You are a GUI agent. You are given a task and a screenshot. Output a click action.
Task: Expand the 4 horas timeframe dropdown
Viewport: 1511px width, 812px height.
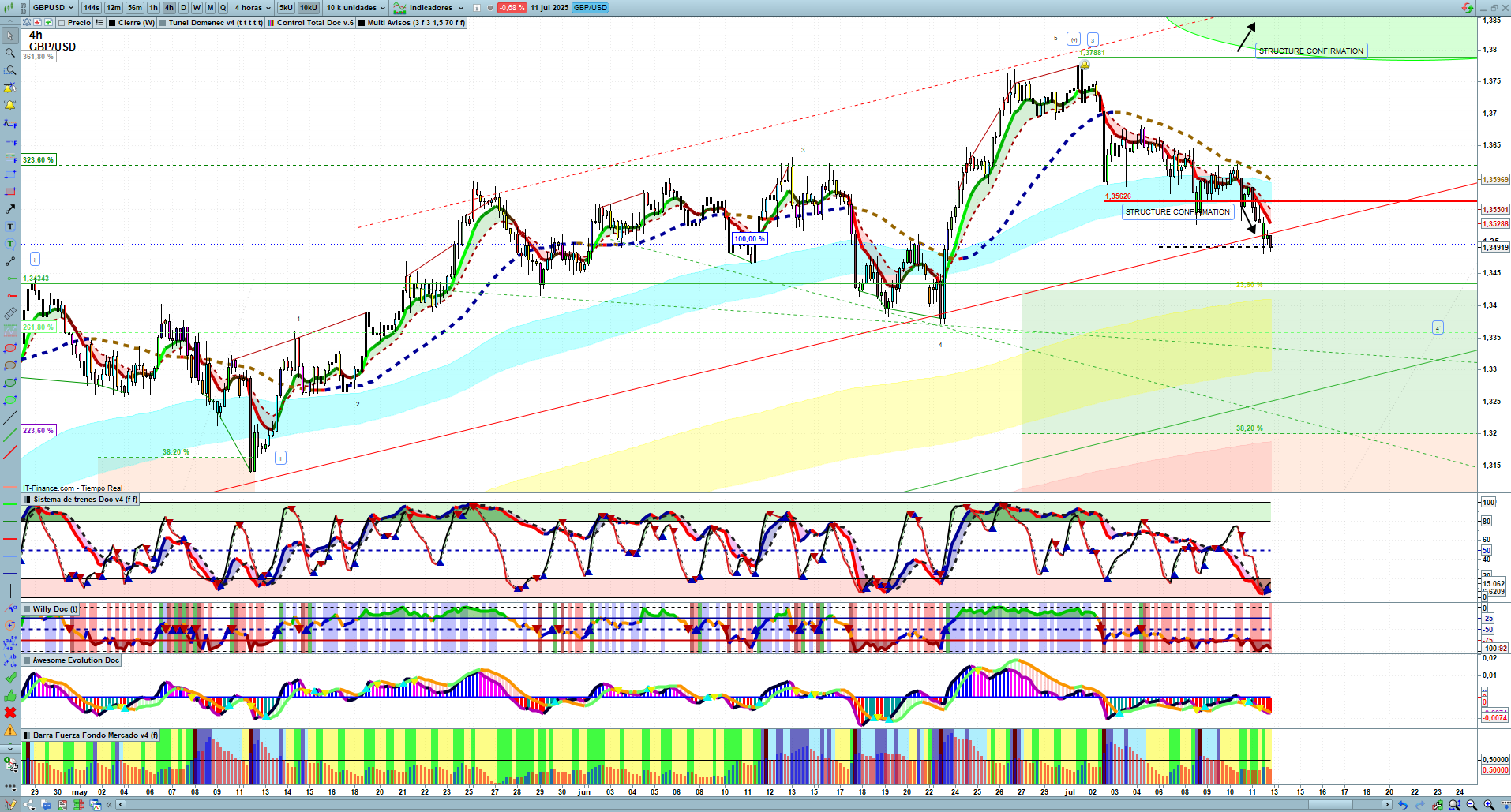pyautogui.click(x=252, y=8)
